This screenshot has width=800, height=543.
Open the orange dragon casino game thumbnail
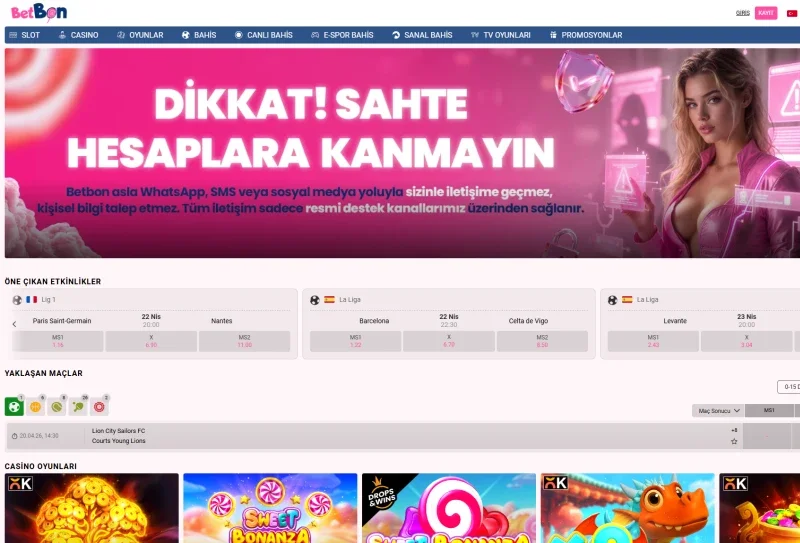click(628, 508)
